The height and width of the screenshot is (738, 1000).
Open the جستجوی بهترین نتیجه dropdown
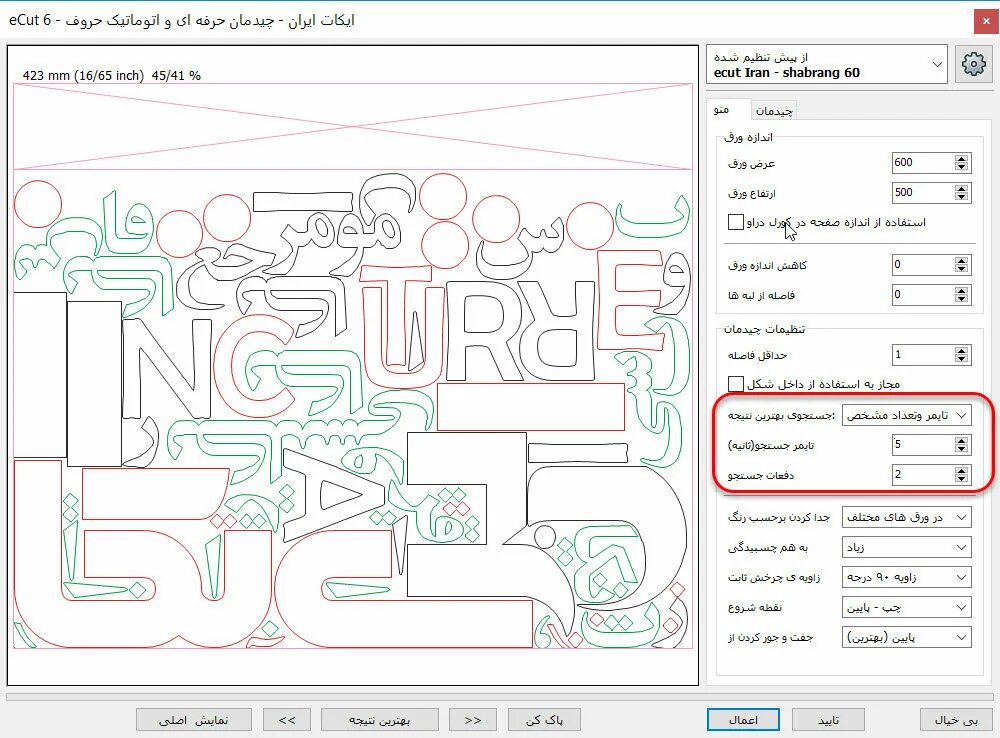pyautogui.click(x=906, y=415)
